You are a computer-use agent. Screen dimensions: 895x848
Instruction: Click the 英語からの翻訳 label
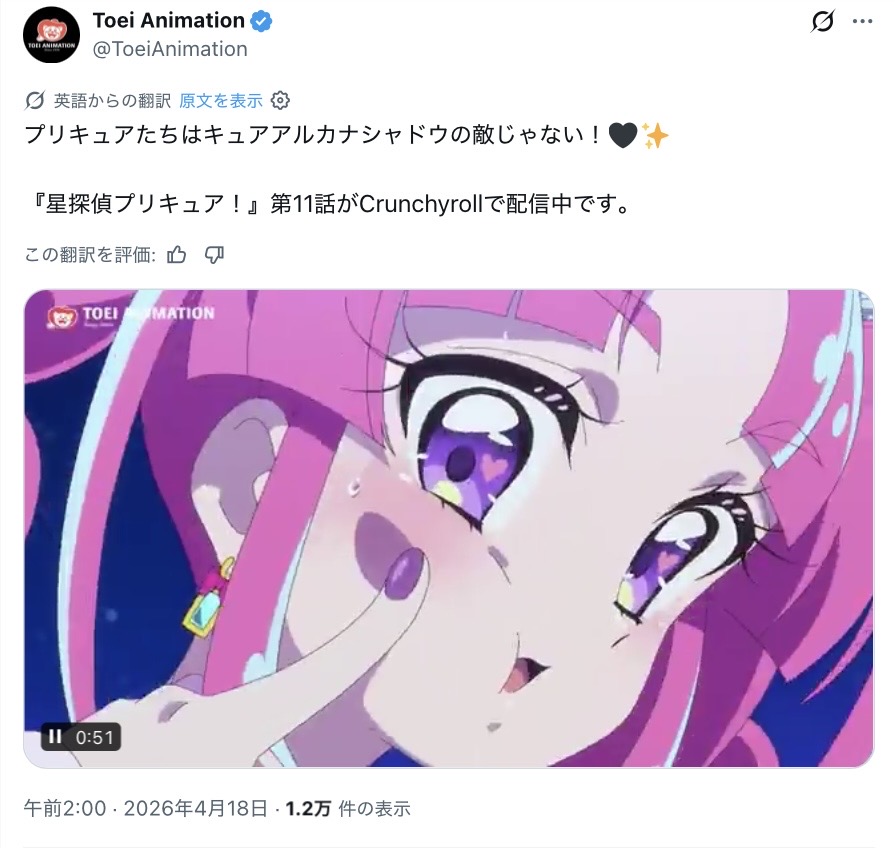112,101
